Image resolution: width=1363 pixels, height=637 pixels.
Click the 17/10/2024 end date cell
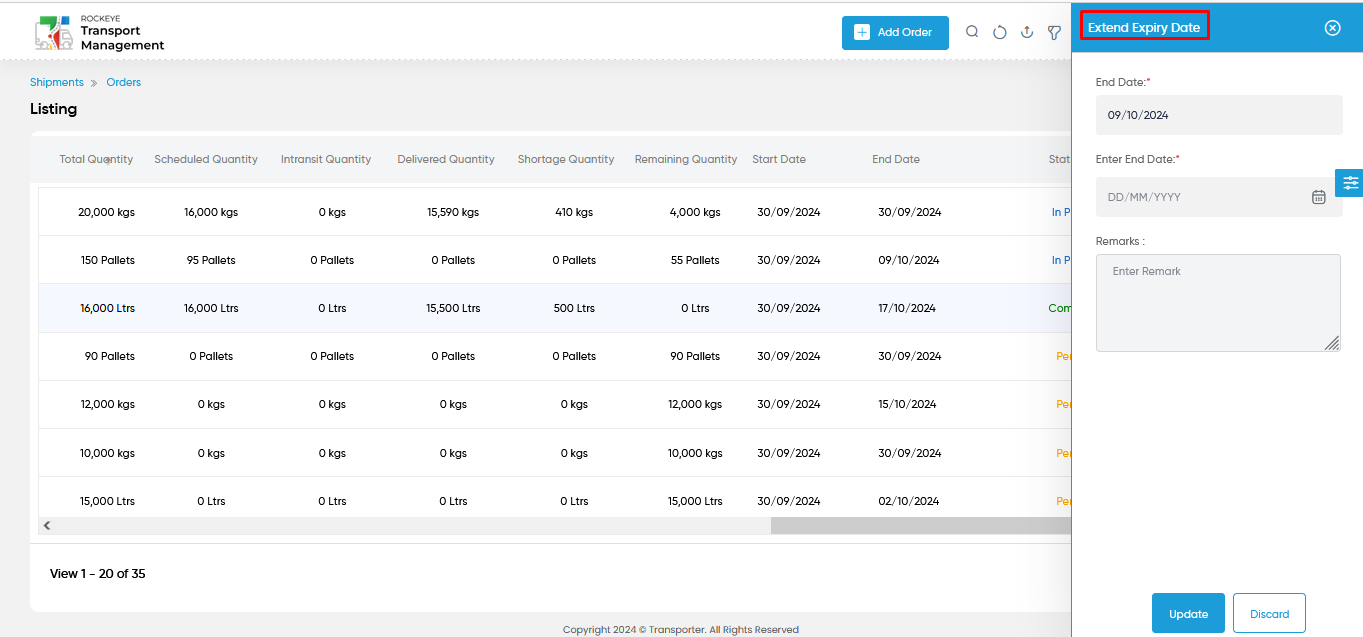pyautogui.click(x=907, y=308)
